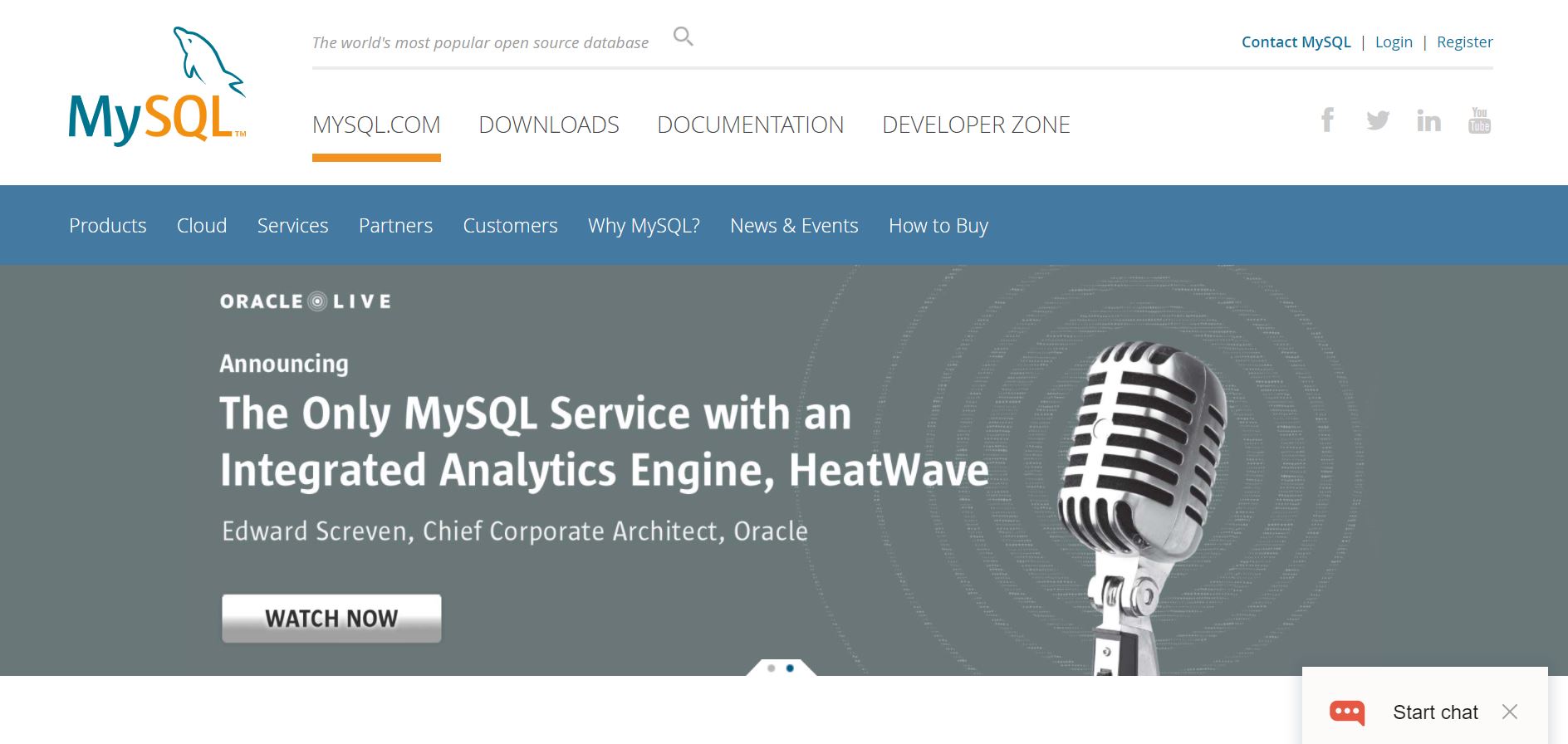The width and height of the screenshot is (1568, 744).
Task: Click the Oracle Live logo
Action: [306, 301]
